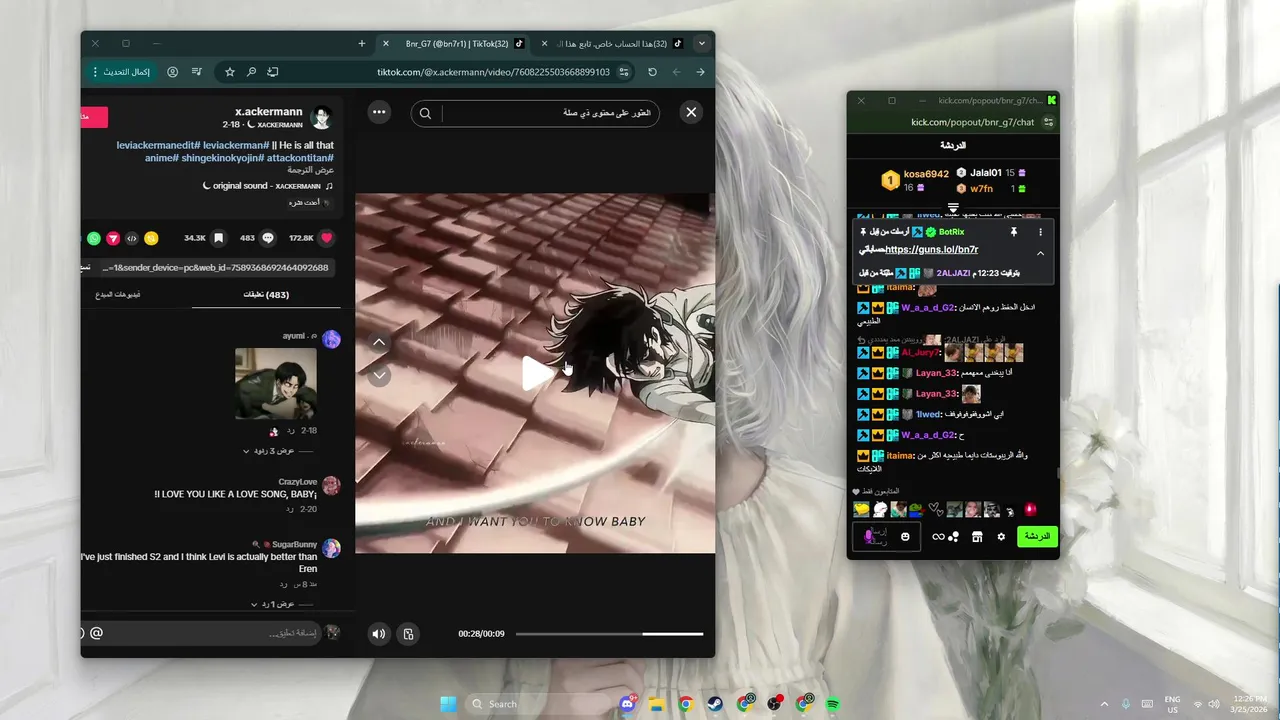Click the finish update Chrome button
This screenshot has width=1280, height=720.
click(x=121, y=72)
